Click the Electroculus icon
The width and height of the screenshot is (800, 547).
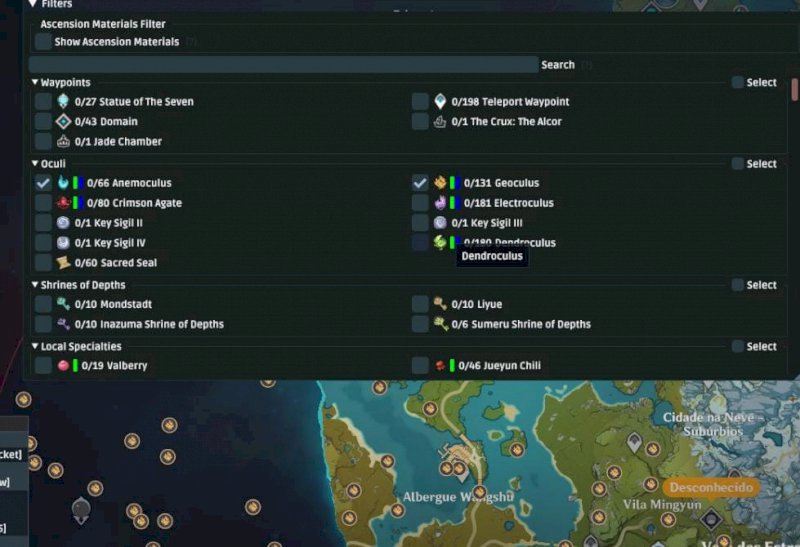(440, 203)
